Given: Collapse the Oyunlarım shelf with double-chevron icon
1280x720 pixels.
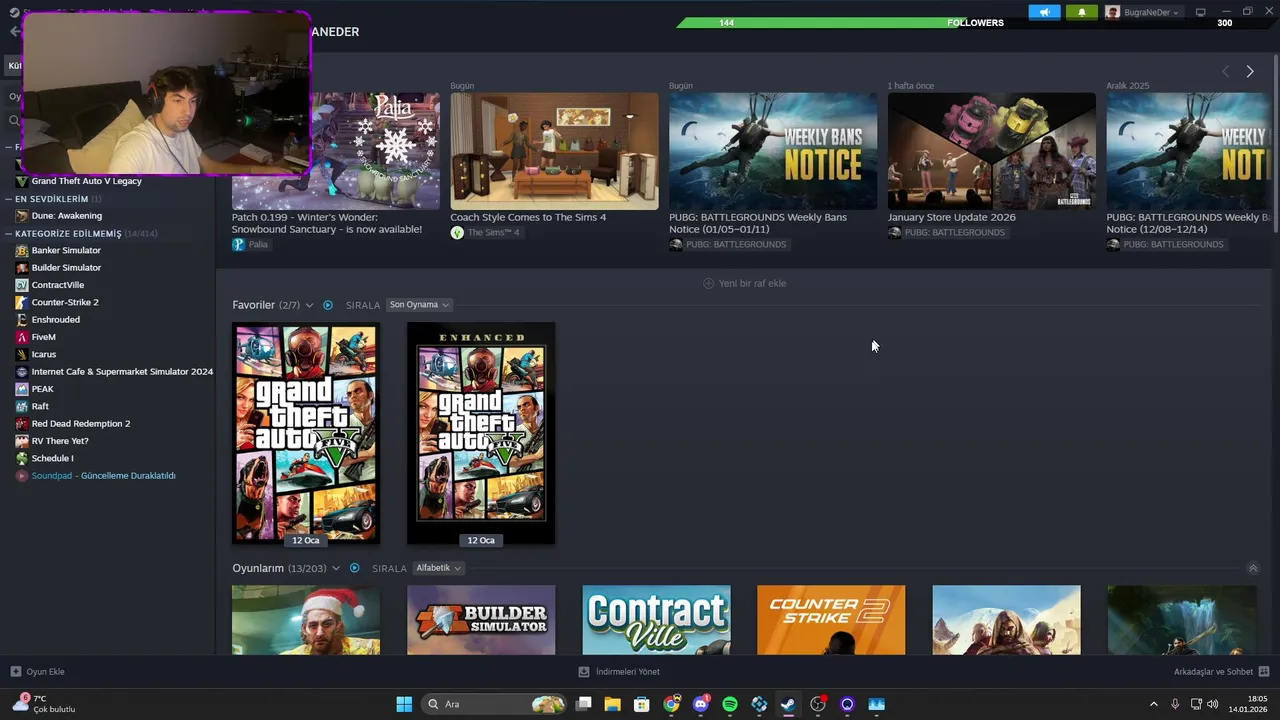Looking at the screenshot, I should [x=1253, y=568].
